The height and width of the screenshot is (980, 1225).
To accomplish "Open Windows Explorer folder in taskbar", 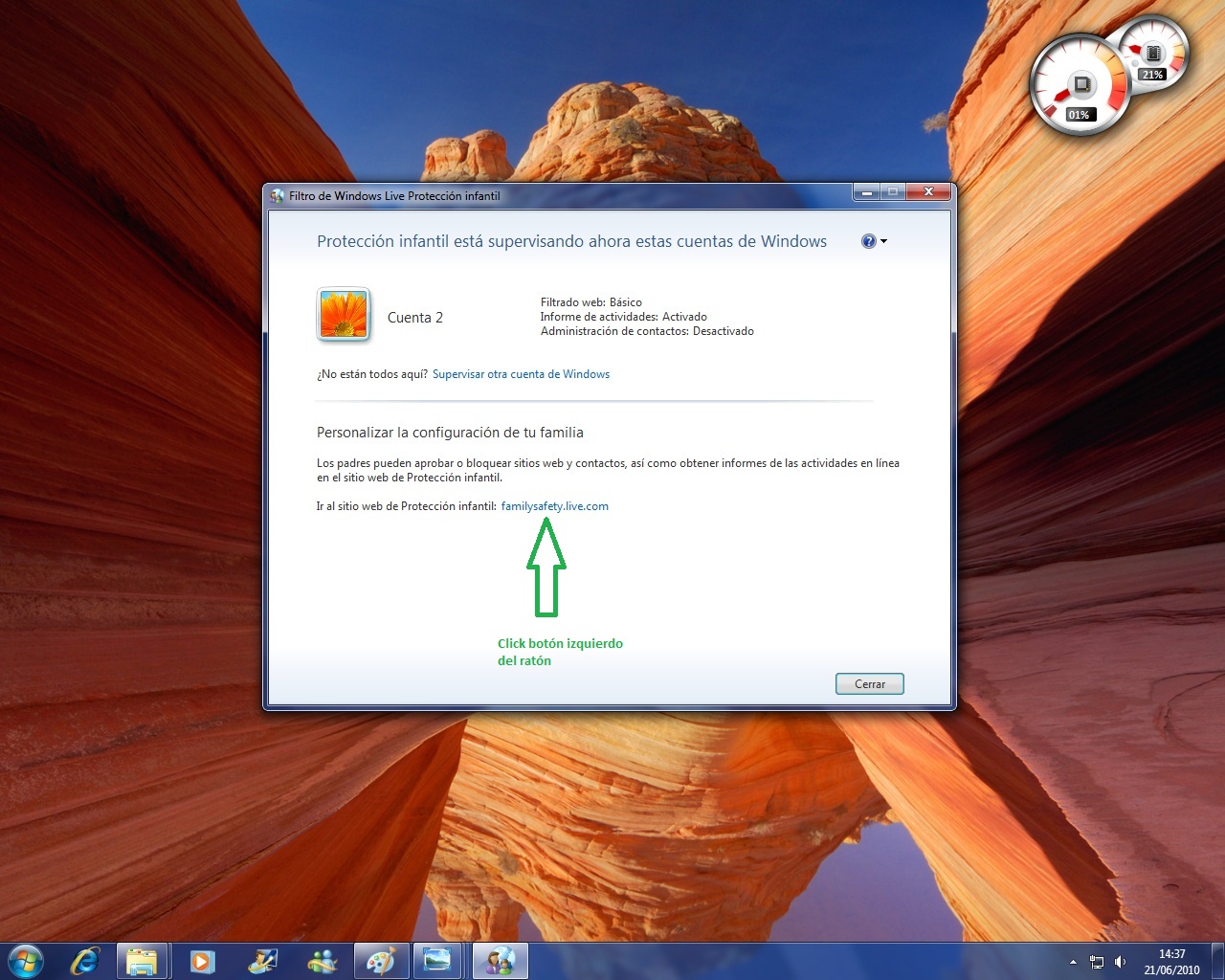I will (x=143, y=961).
